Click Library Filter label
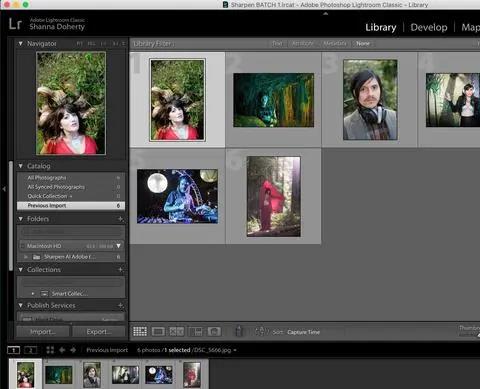The height and width of the screenshot is (389, 480). pos(153,44)
